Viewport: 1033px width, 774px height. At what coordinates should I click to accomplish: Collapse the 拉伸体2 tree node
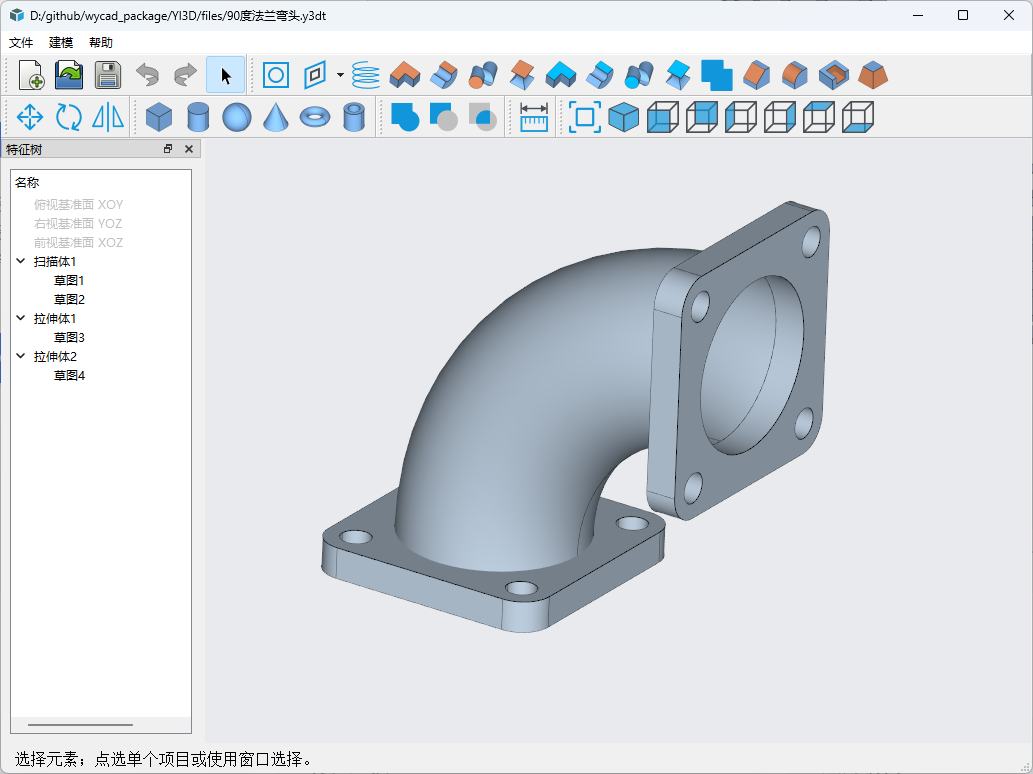[21, 356]
